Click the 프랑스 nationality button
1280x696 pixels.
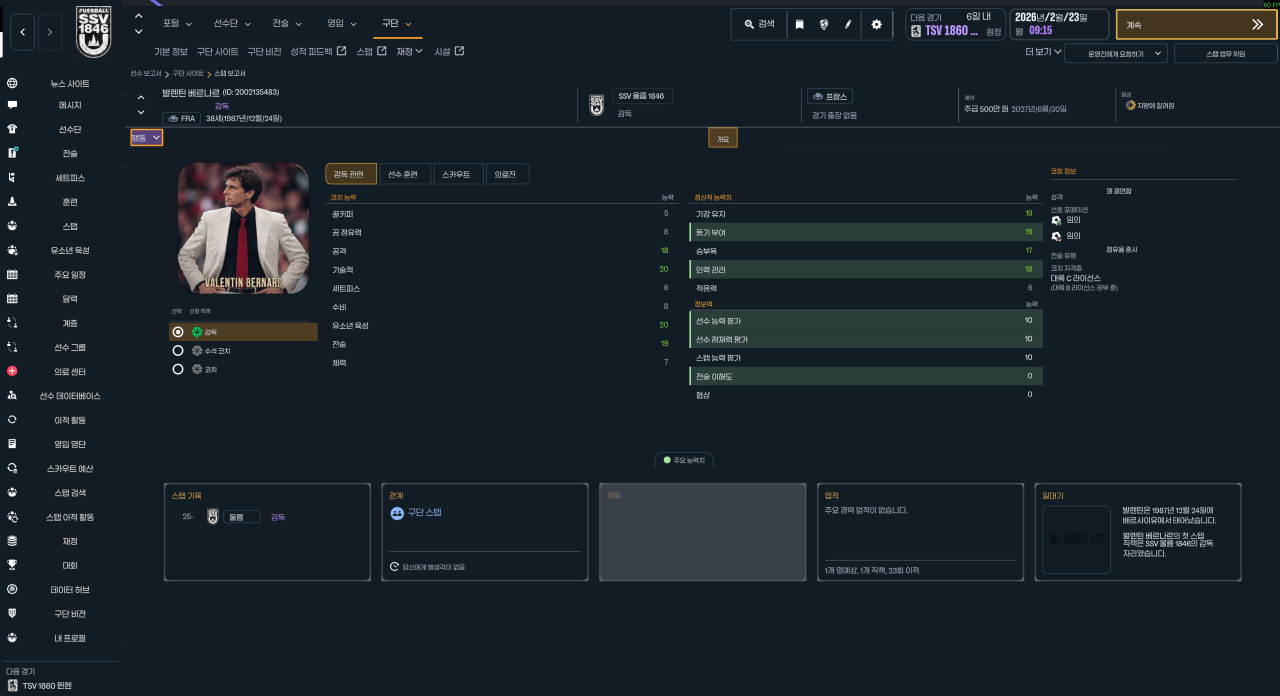pyautogui.click(x=830, y=96)
